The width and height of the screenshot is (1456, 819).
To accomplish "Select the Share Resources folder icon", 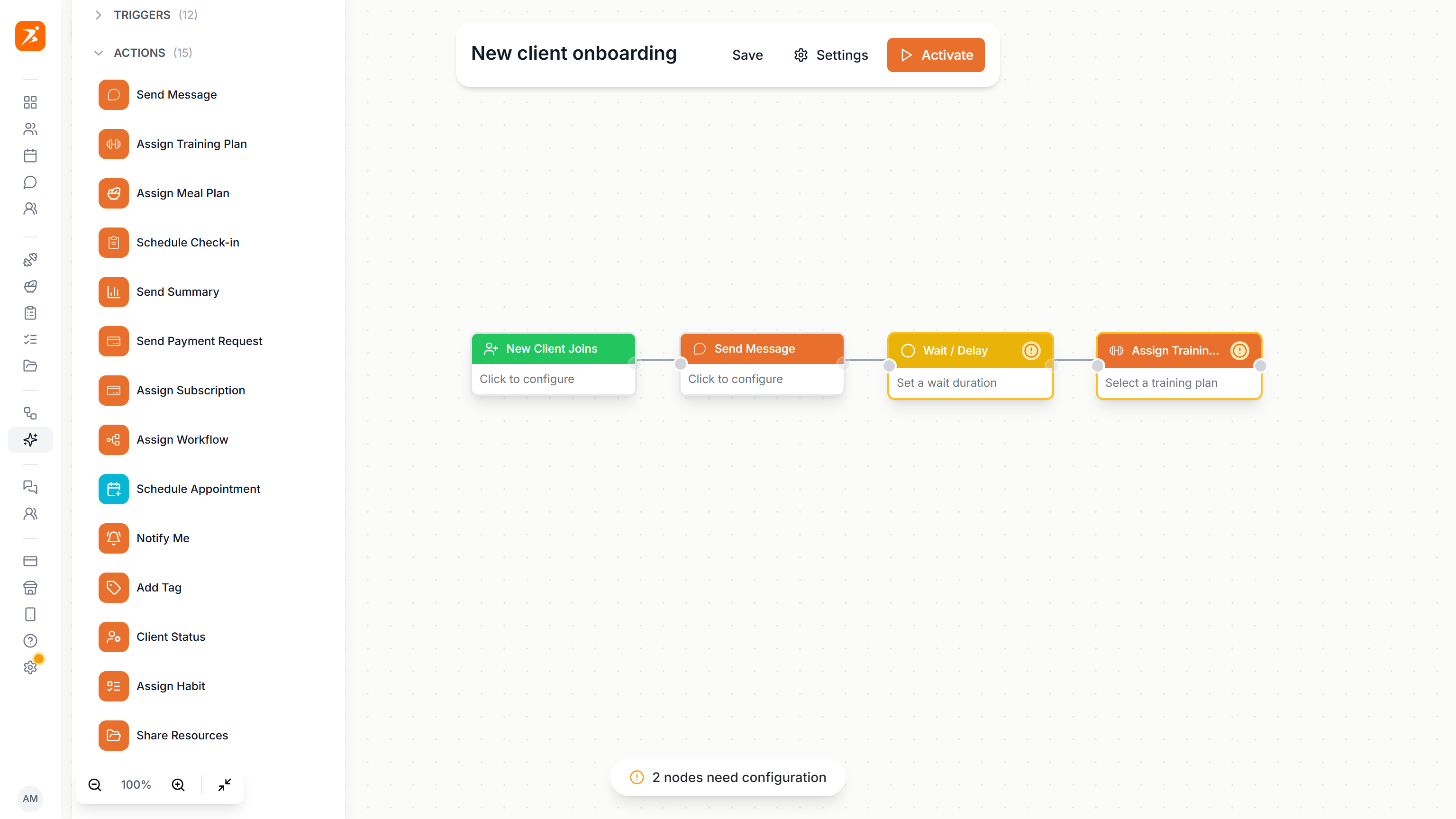I will [114, 736].
